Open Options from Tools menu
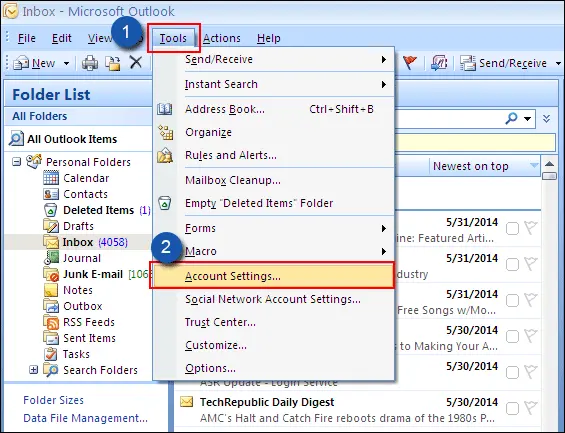The height and width of the screenshot is (433, 565). pos(274,368)
